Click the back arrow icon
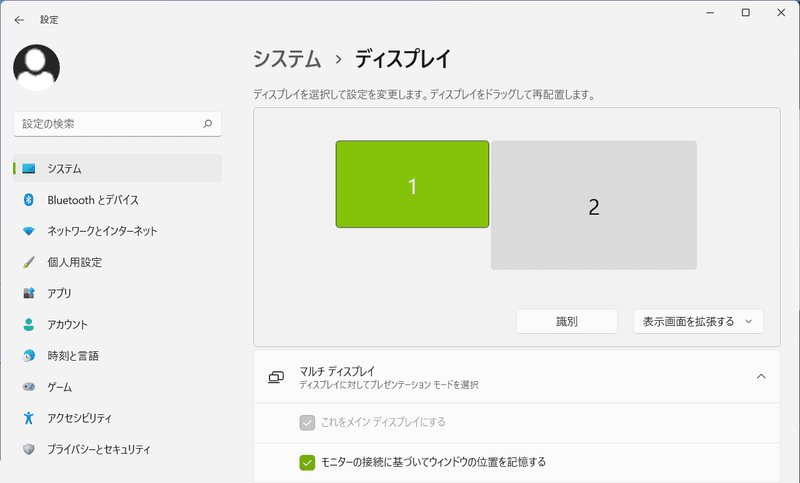Screen dimensions: 800x483 19,20
